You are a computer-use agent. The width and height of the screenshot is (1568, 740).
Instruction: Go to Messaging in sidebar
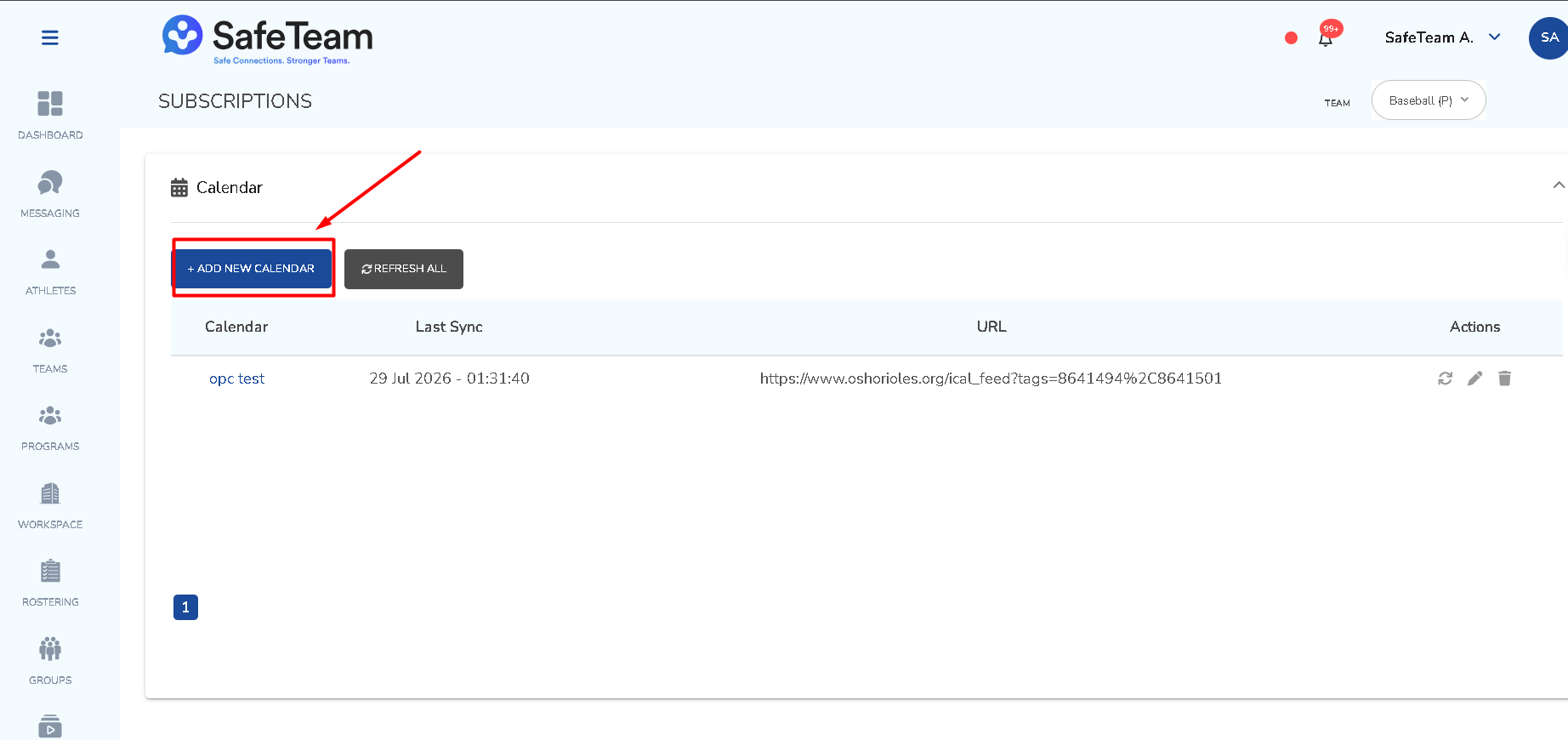pyautogui.click(x=50, y=194)
